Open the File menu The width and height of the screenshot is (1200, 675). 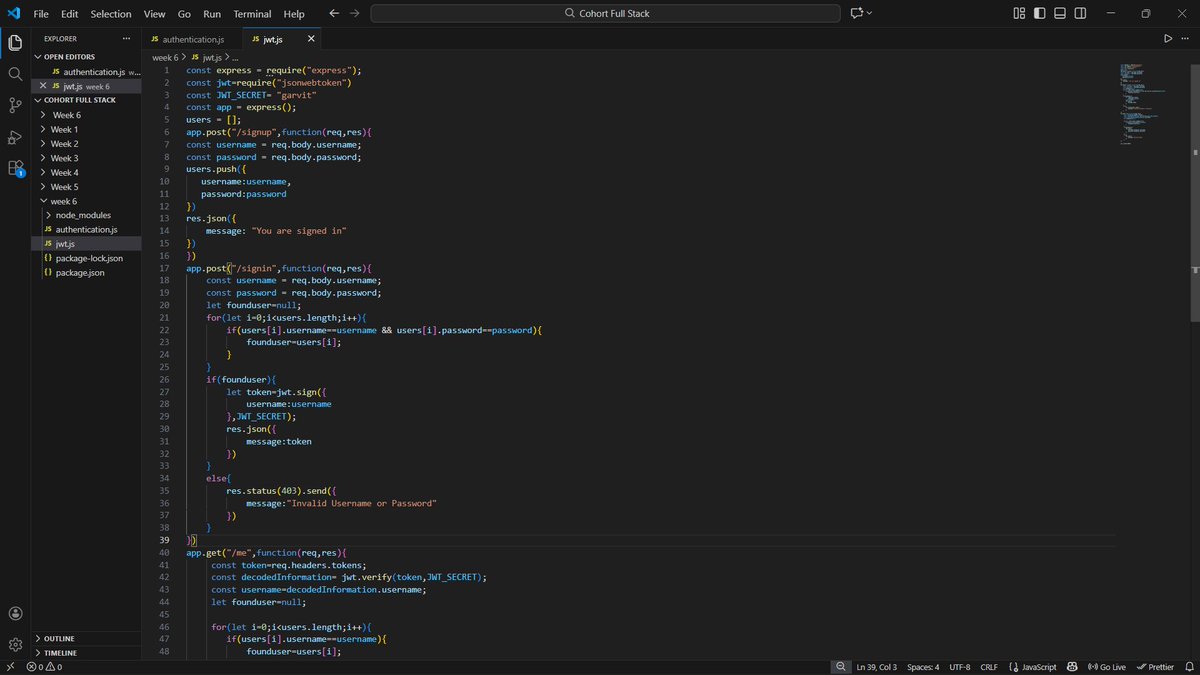pyautogui.click(x=41, y=14)
